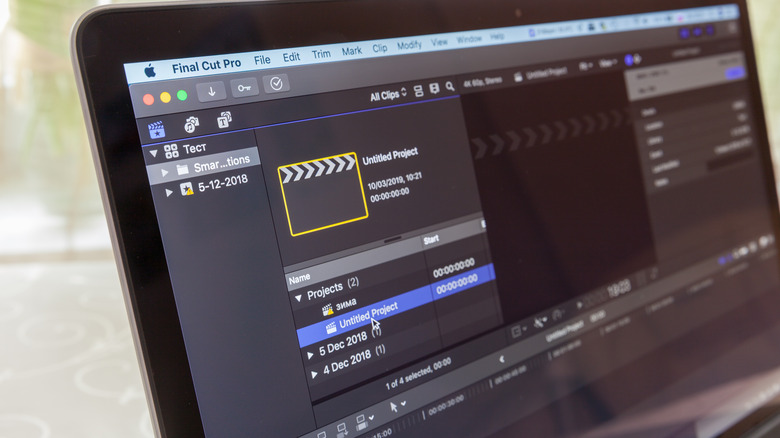Show the Libraries sidebar clapperboard icon
The image size is (780, 438).
click(x=156, y=128)
